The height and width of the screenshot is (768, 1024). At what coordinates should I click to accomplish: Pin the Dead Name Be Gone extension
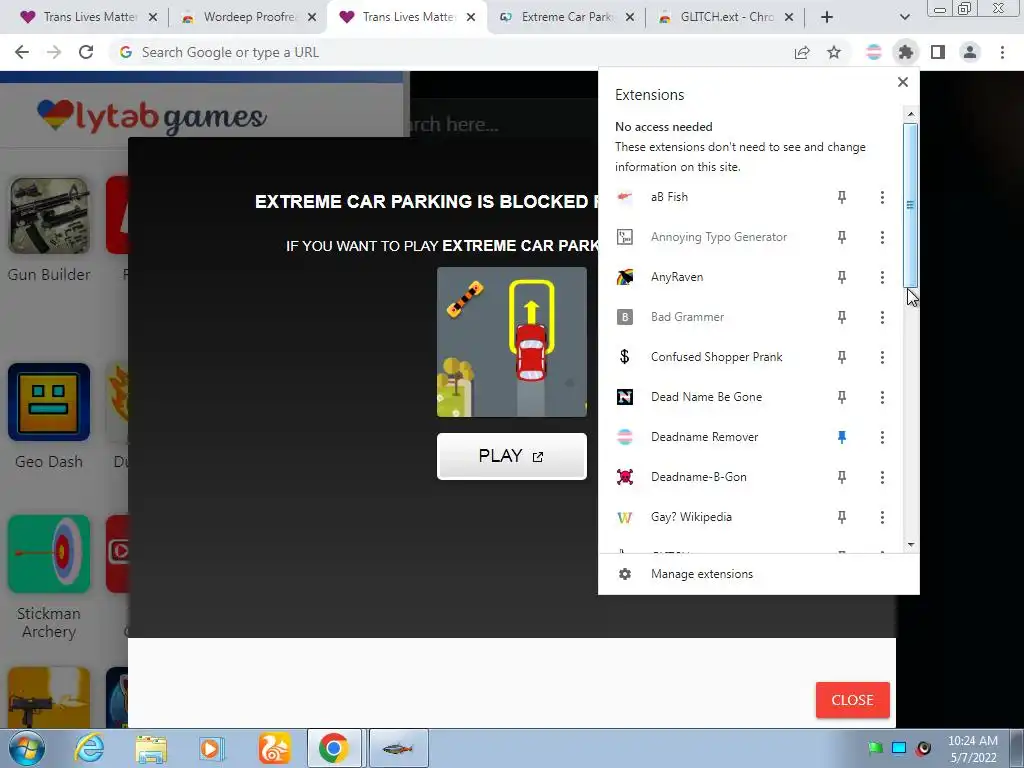coord(842,396)
